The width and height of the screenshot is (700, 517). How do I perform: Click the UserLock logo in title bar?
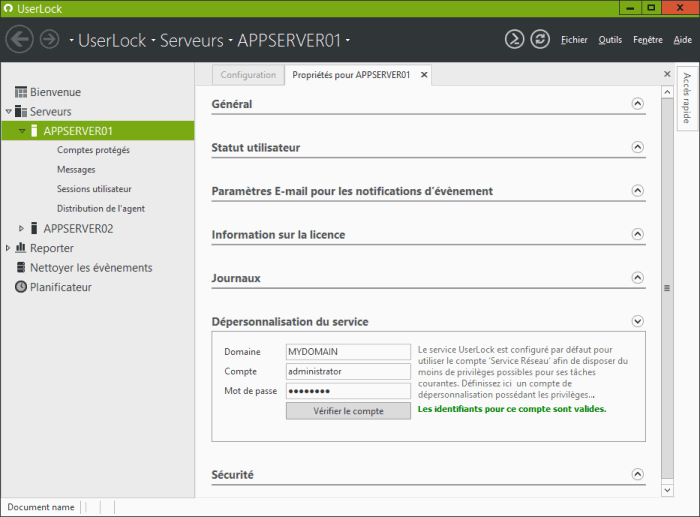point(8,8)
